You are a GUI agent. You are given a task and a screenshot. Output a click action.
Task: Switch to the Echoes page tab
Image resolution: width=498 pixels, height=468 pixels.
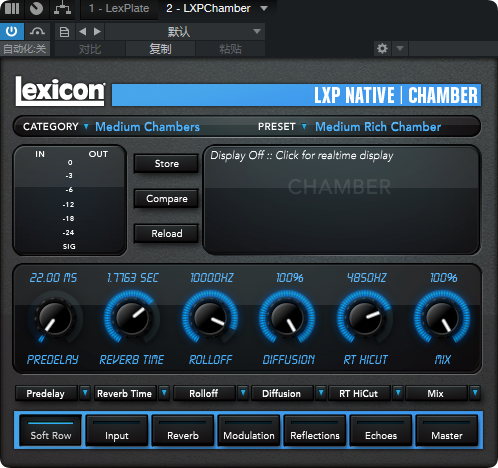[381, 430]
